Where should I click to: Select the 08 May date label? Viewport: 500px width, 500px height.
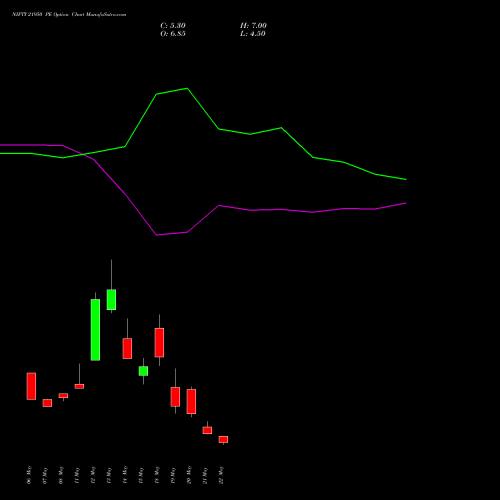[x=61, y=475]
